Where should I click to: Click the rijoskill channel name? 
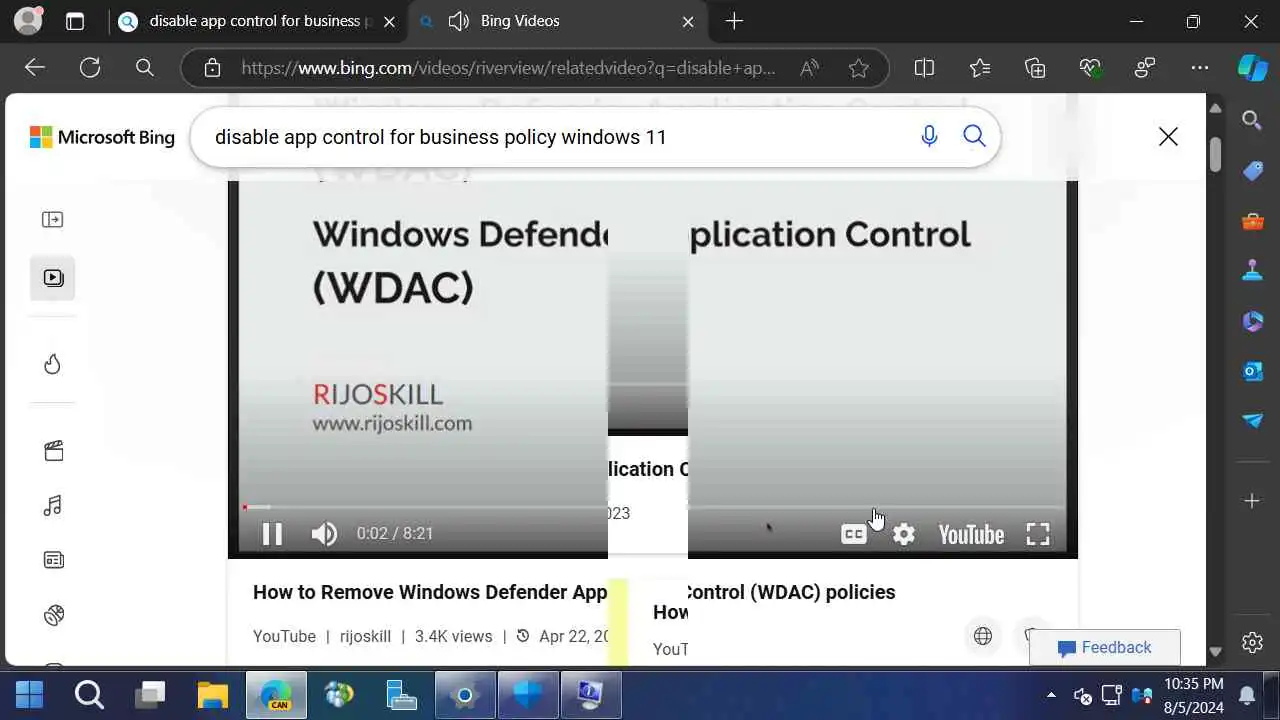(x=365, y=636)
